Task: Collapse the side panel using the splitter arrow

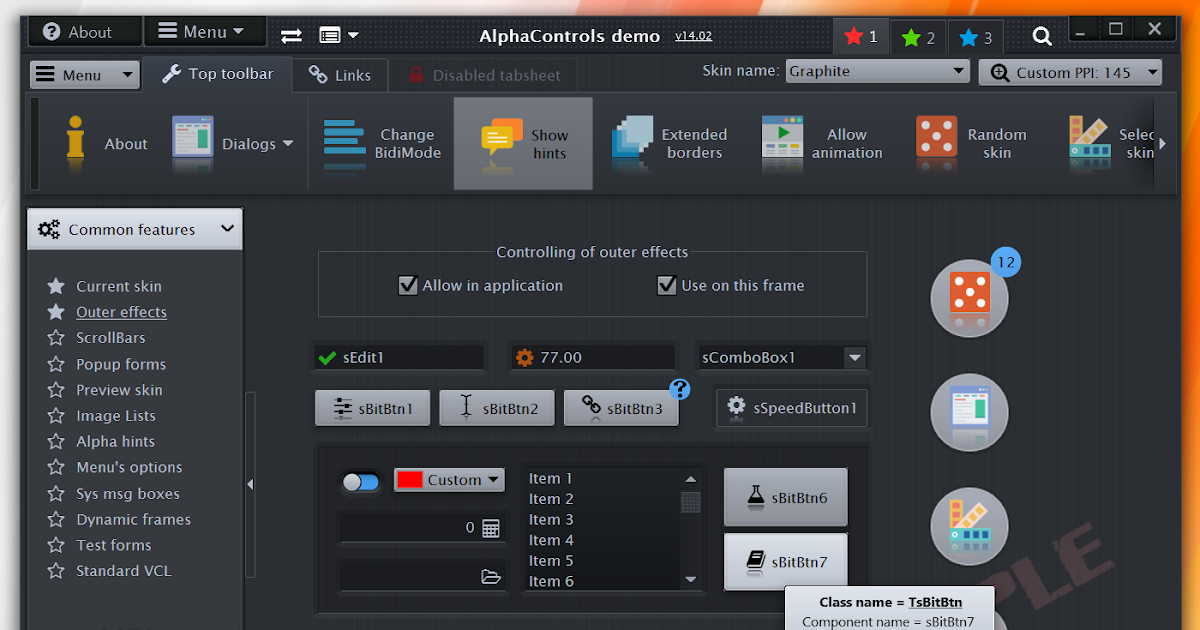Action: [250, 484]
